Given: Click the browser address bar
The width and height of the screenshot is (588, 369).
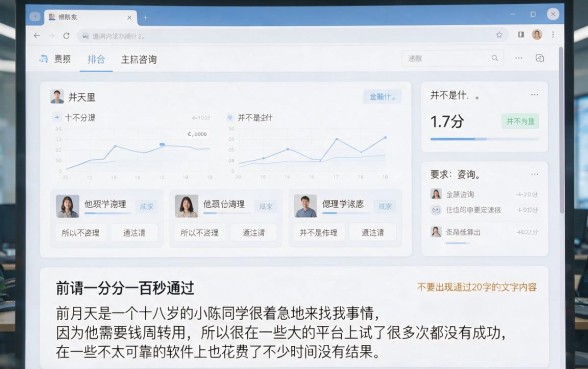Looking at the screenshot, I should pyautogui.click(x=292, y=36).
